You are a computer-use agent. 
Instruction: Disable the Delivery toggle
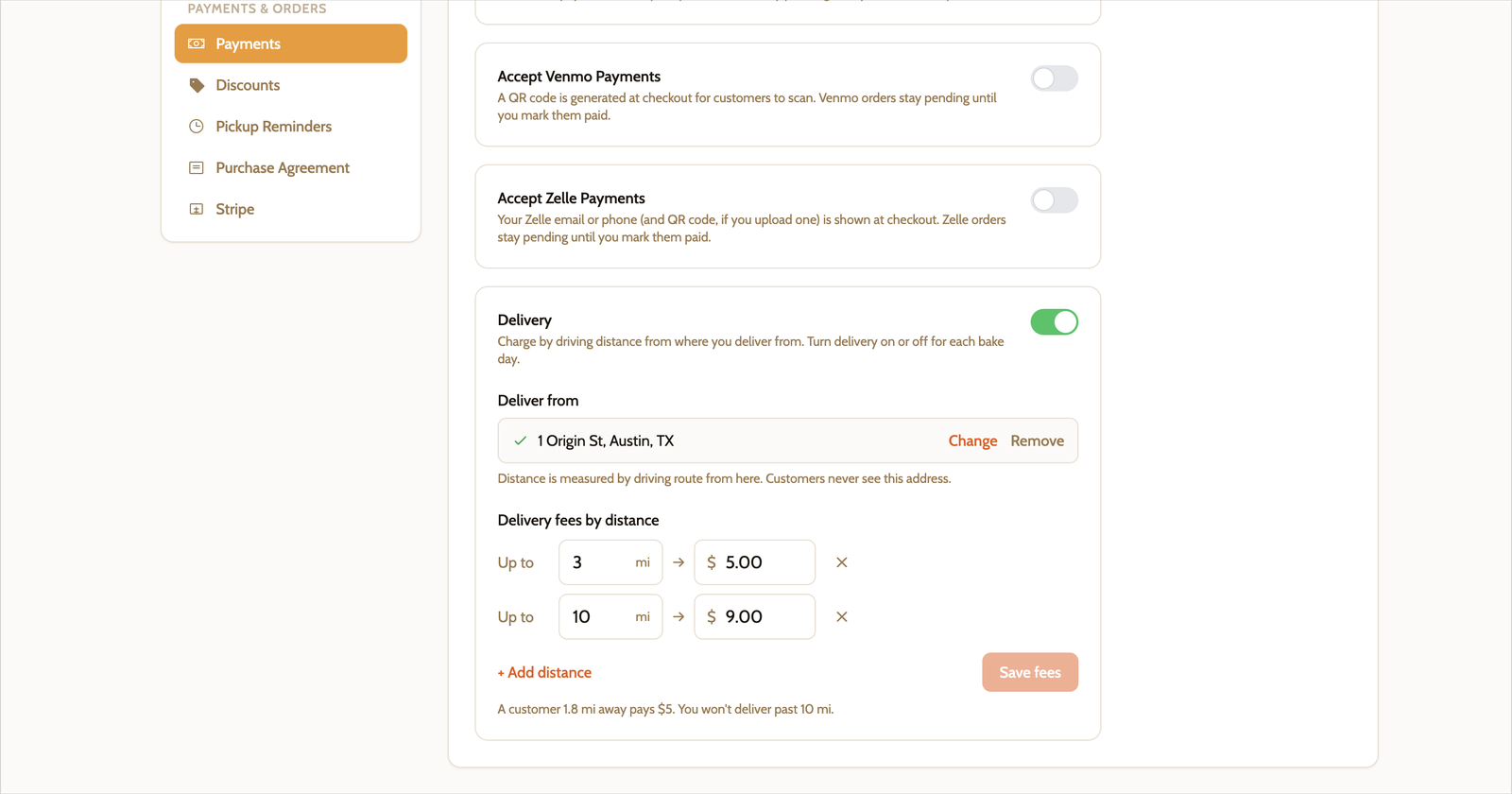(1054, 322)
